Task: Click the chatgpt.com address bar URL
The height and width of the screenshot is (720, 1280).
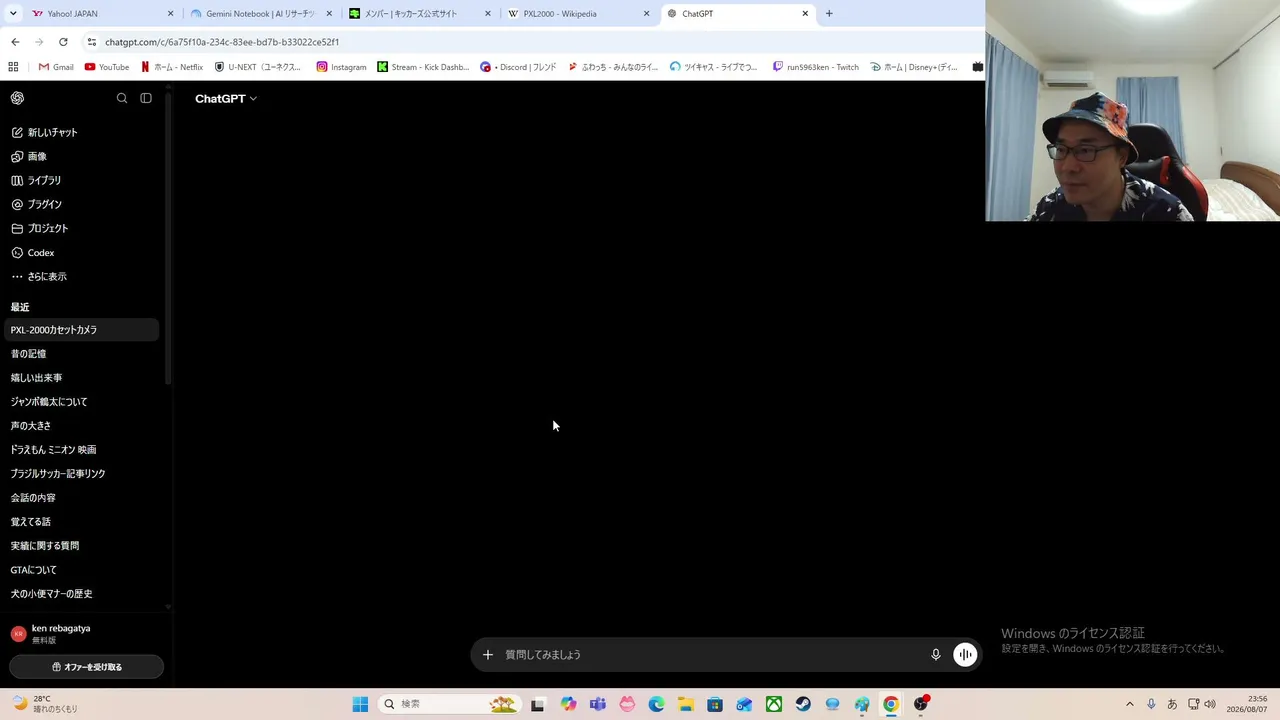Action: tap(222, 42)
